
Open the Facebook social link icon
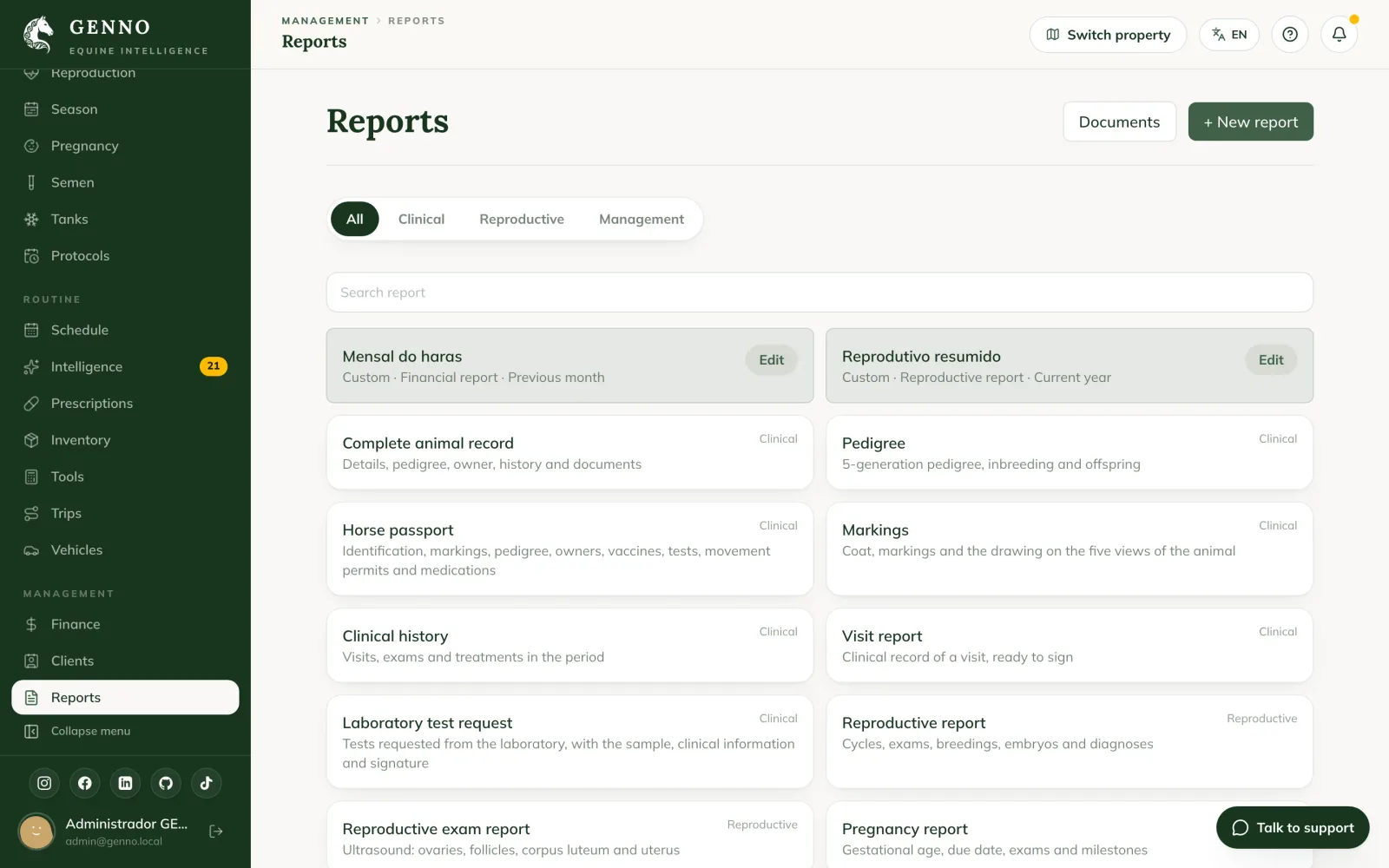point(85,783)
